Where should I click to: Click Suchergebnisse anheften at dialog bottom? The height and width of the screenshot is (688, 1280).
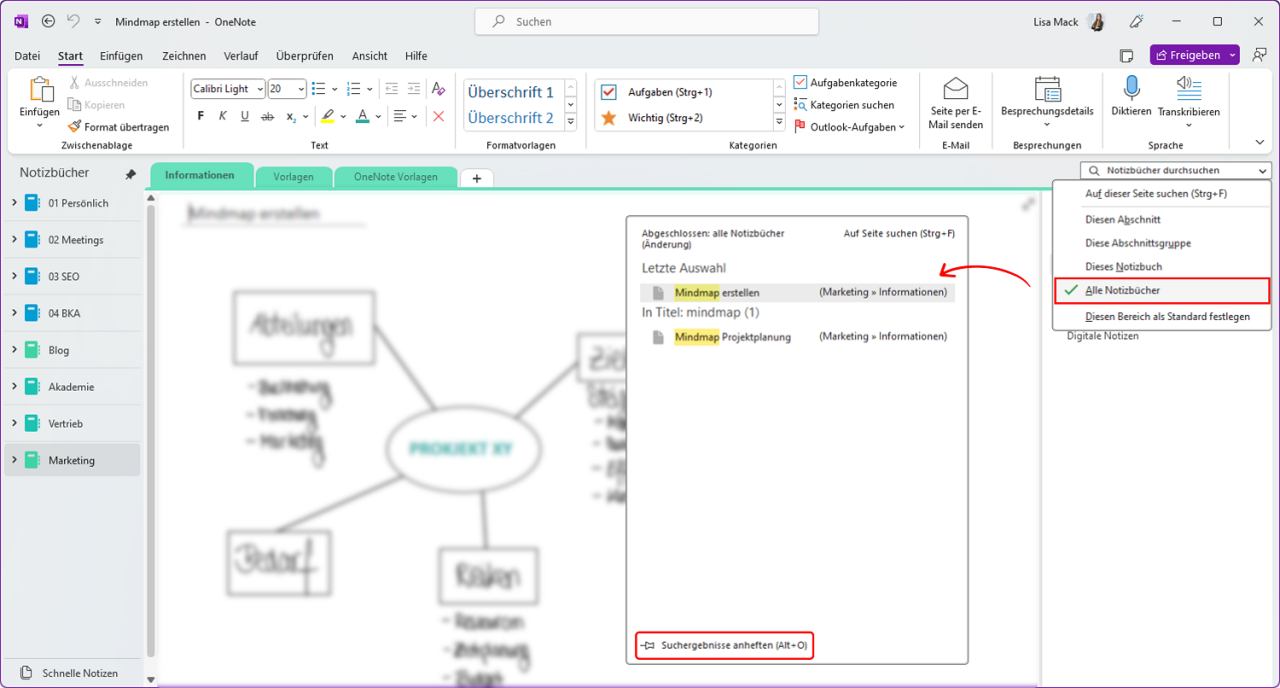click(724, 645)
